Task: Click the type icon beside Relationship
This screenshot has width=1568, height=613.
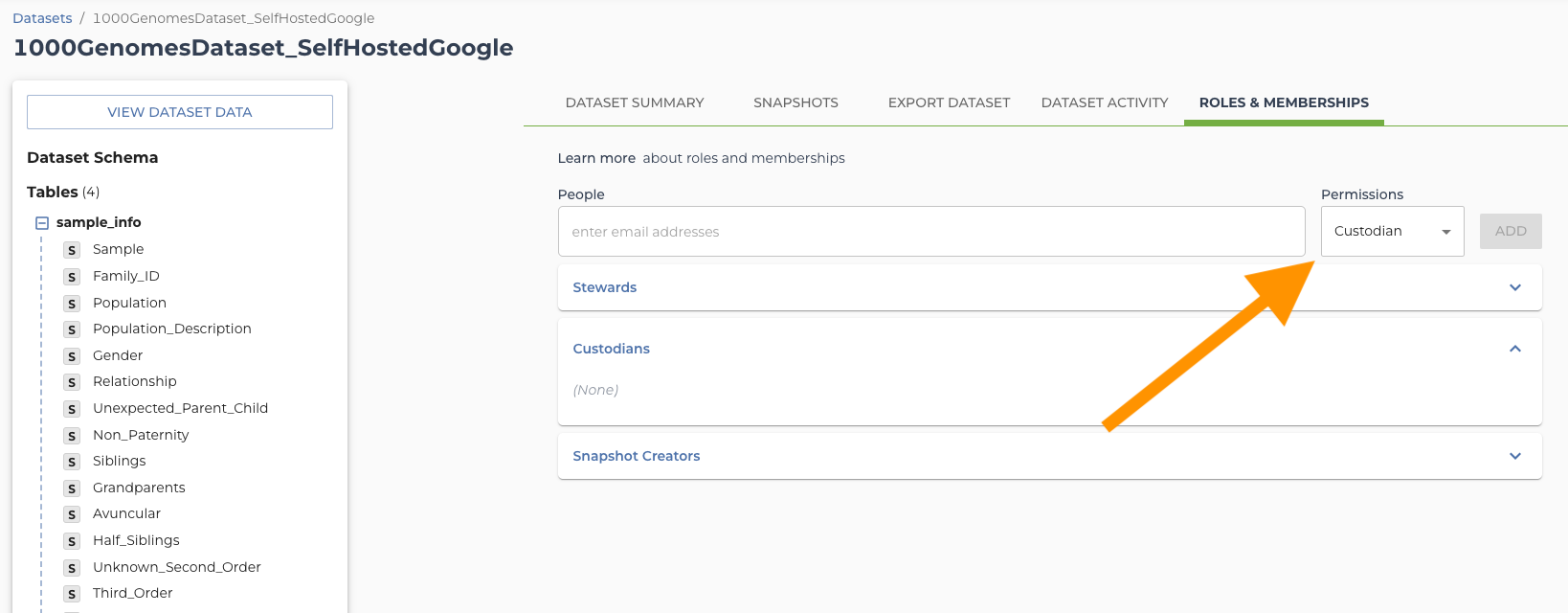Action: point(72,382)
